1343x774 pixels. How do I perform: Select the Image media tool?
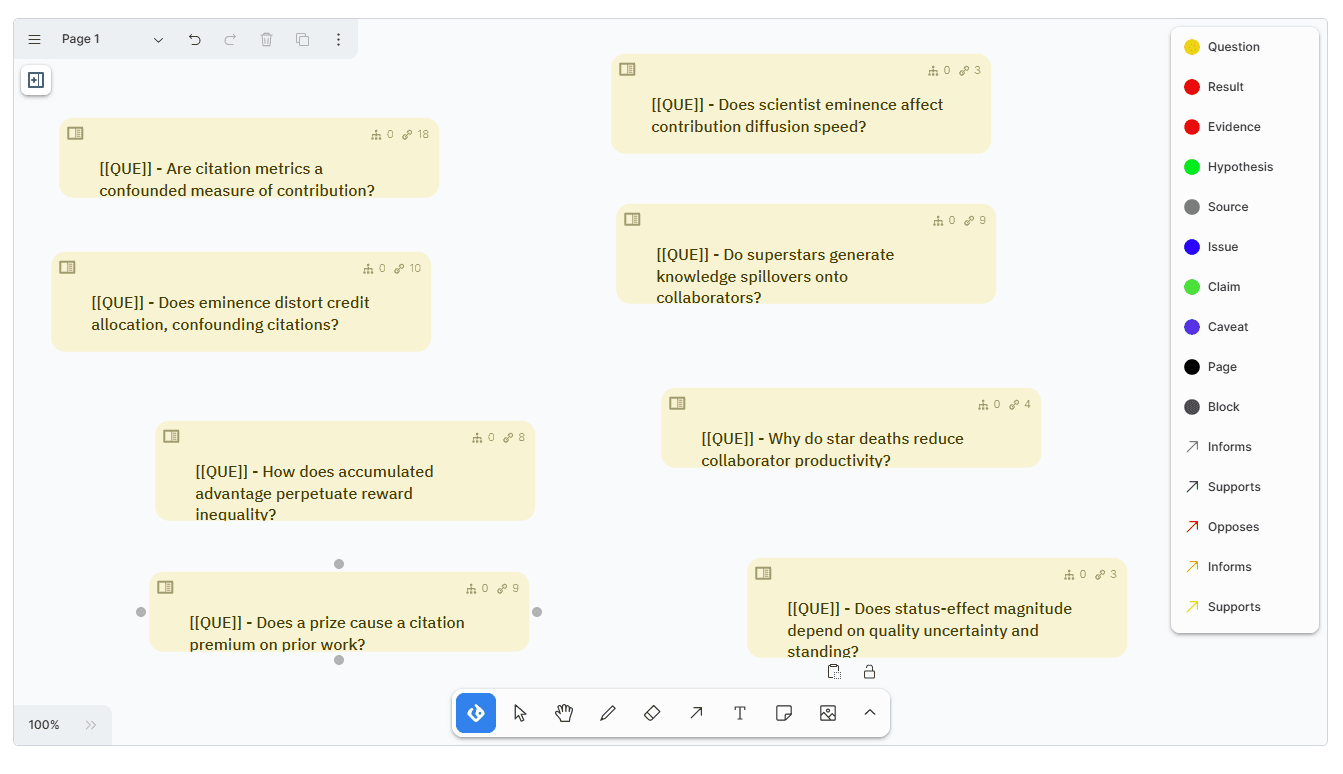tap(828, 713)
